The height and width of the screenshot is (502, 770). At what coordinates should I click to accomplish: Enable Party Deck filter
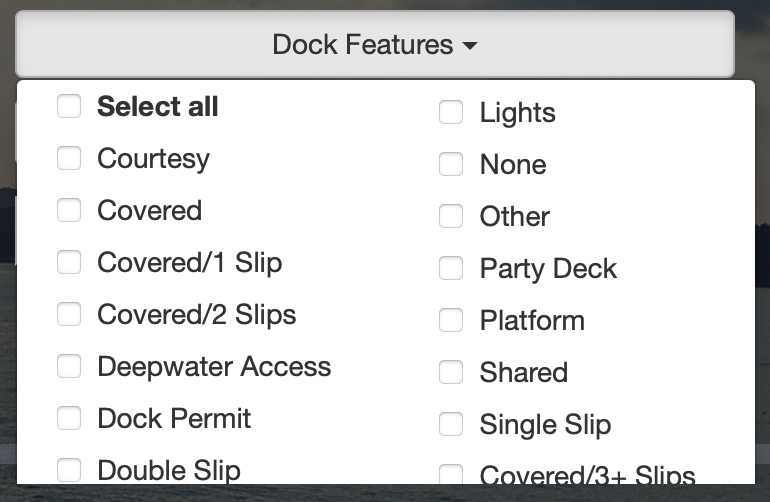click(x=451, y=269)
